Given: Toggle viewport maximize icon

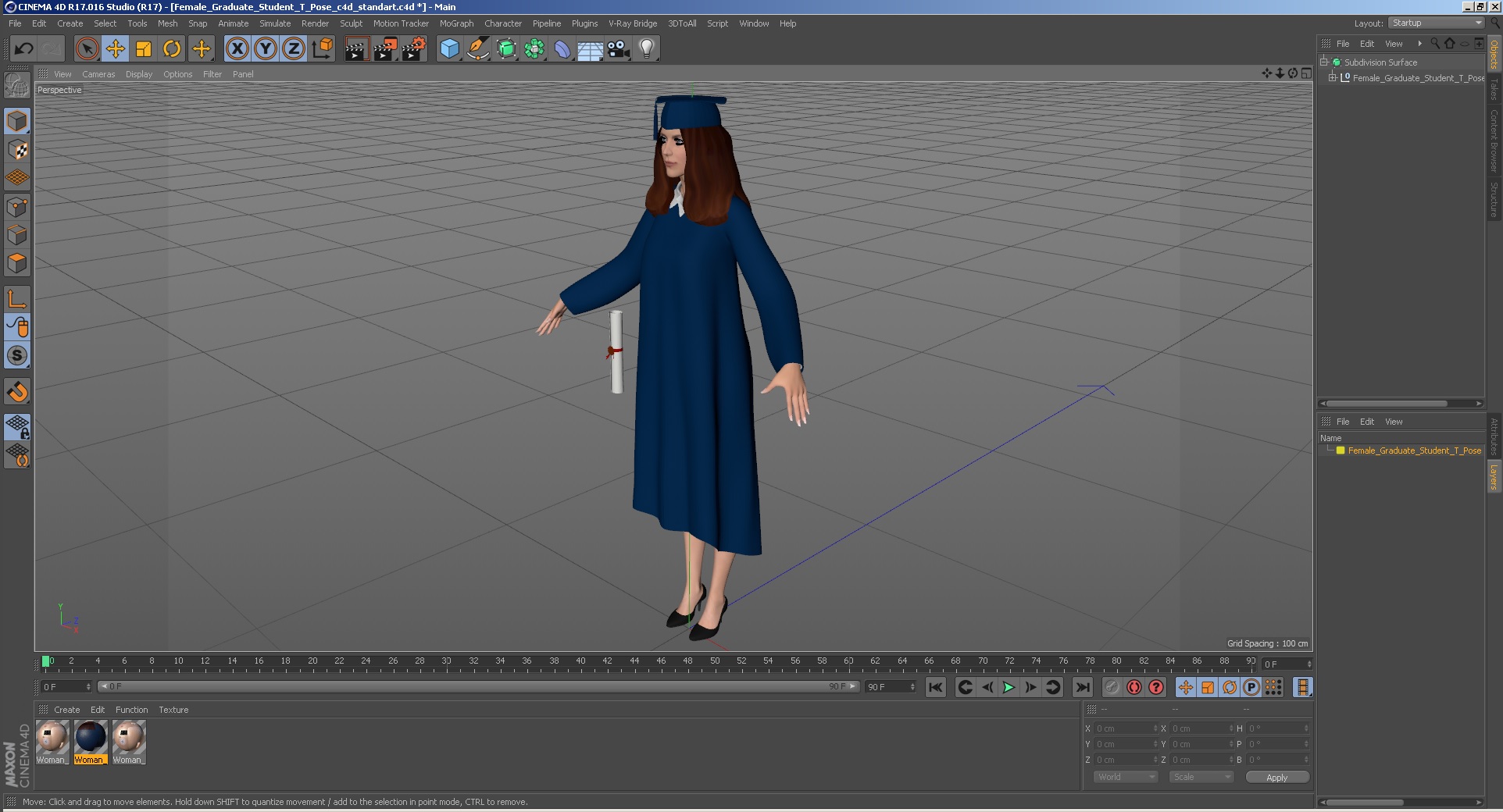Looking at the screenshot, I should tap(1306, 73).
